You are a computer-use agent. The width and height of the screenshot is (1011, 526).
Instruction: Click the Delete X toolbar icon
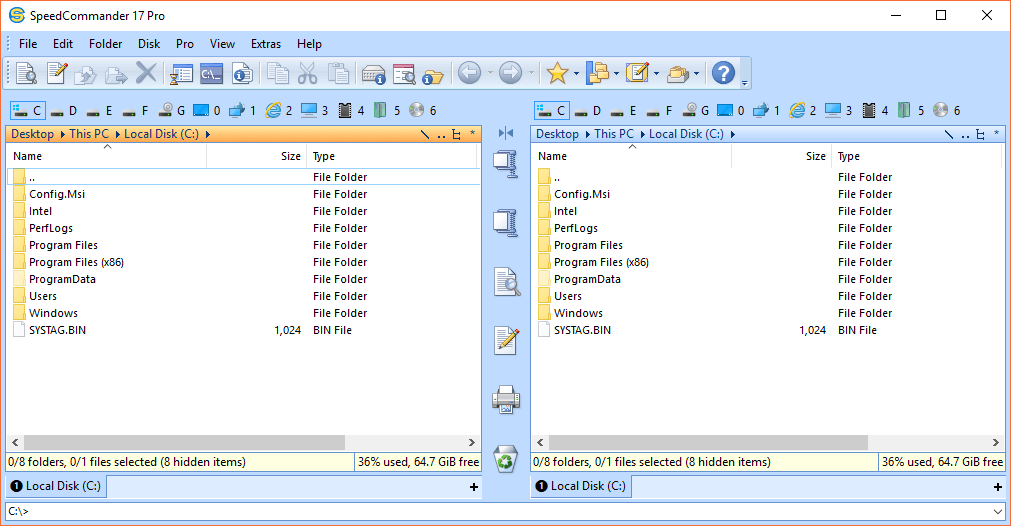pyautogui.click(x=146, y=73)
